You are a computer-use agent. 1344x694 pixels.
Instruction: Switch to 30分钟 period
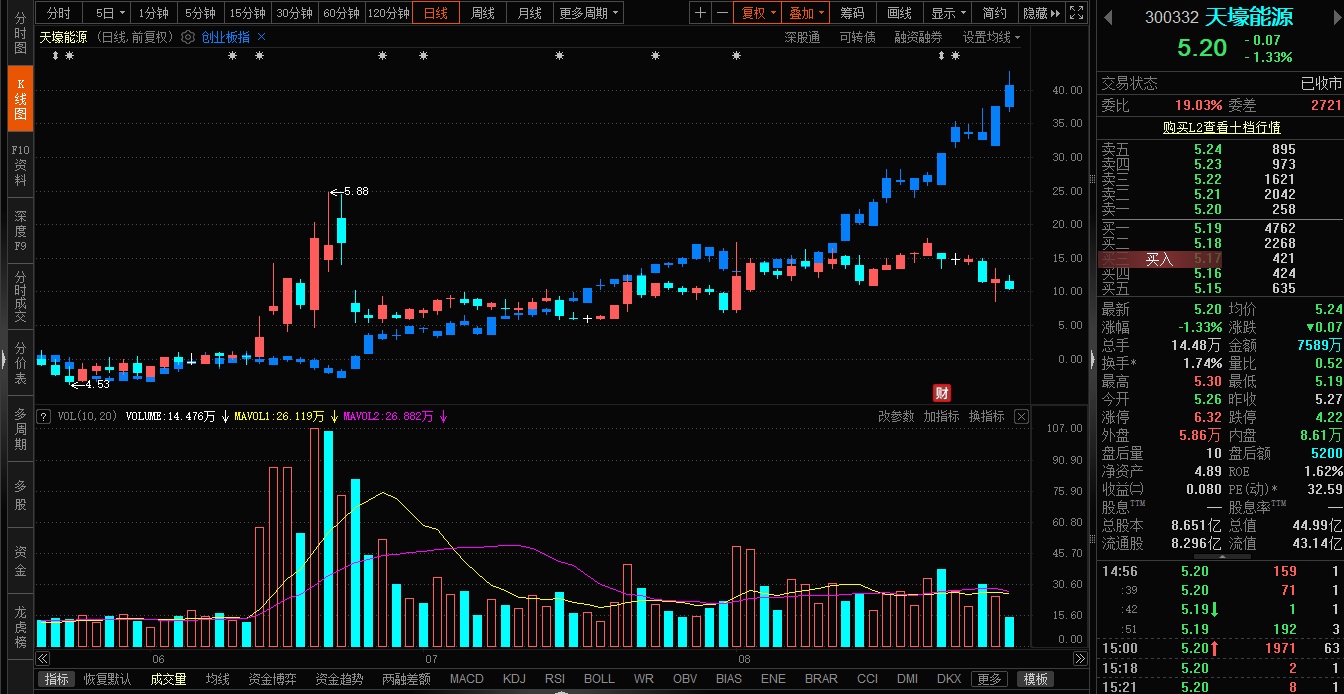point(294,13)
